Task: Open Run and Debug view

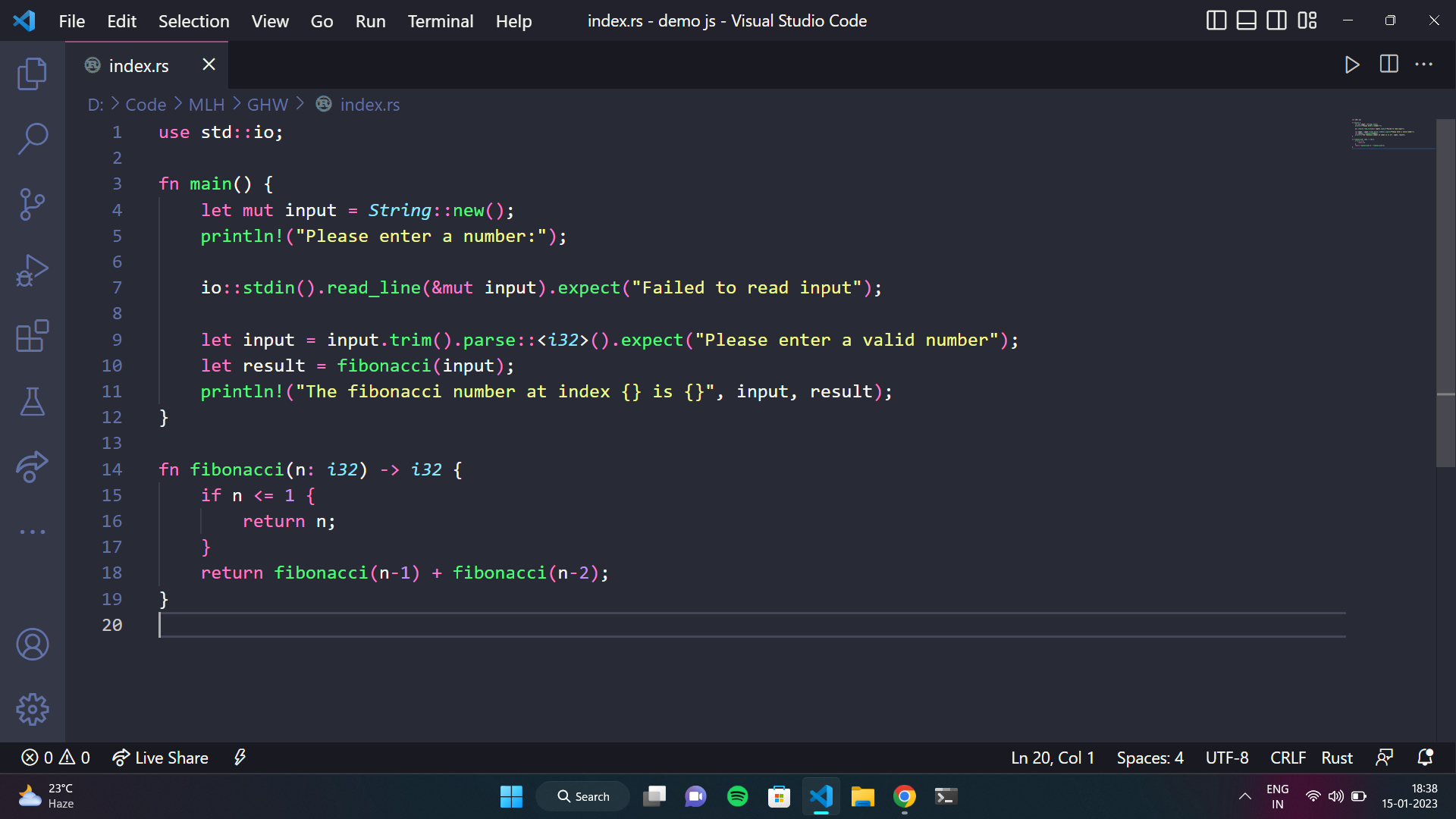Action: pyautogui.click(x=32, y=270)
